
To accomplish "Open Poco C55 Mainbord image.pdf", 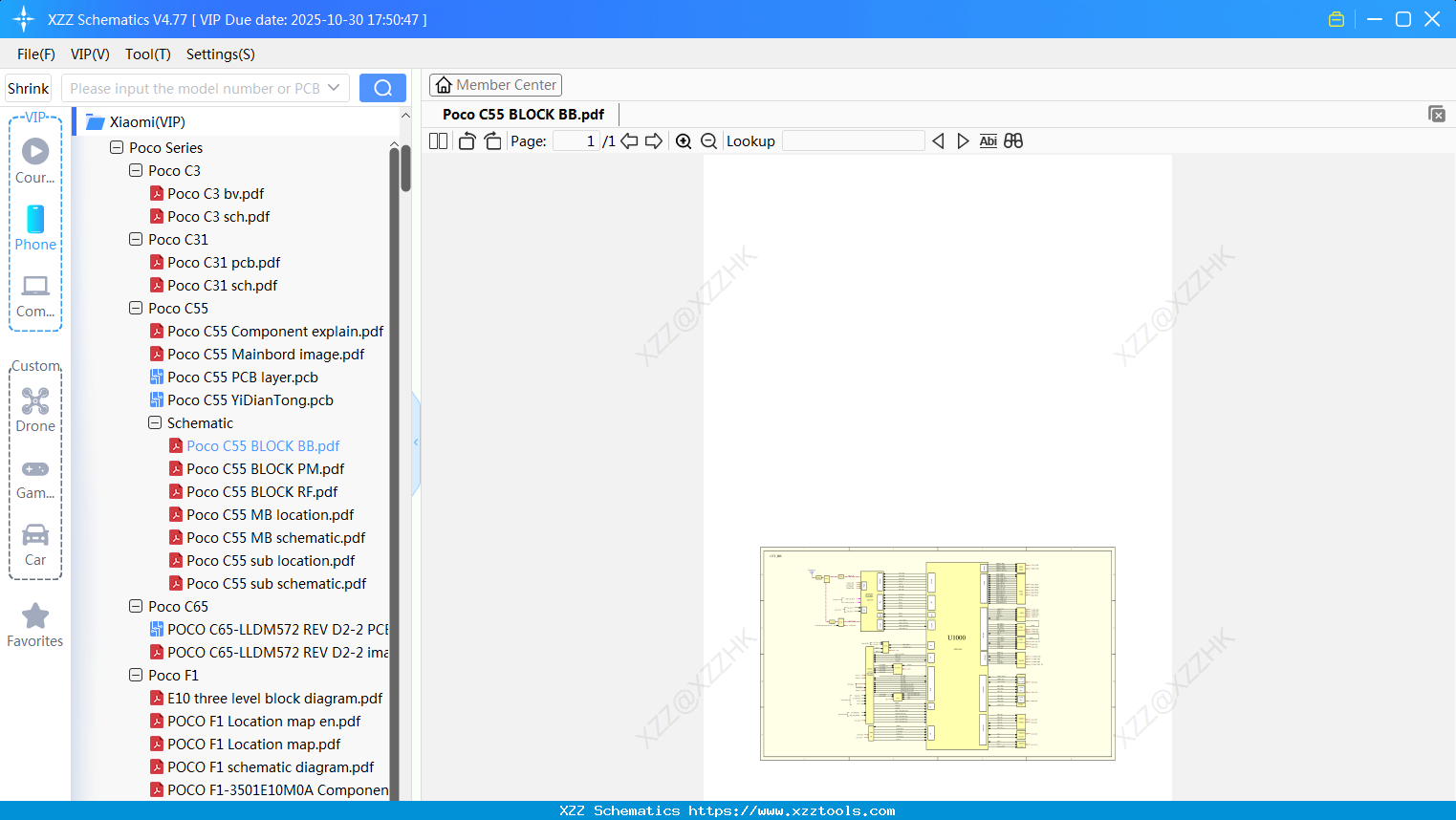I will (266, 355).
